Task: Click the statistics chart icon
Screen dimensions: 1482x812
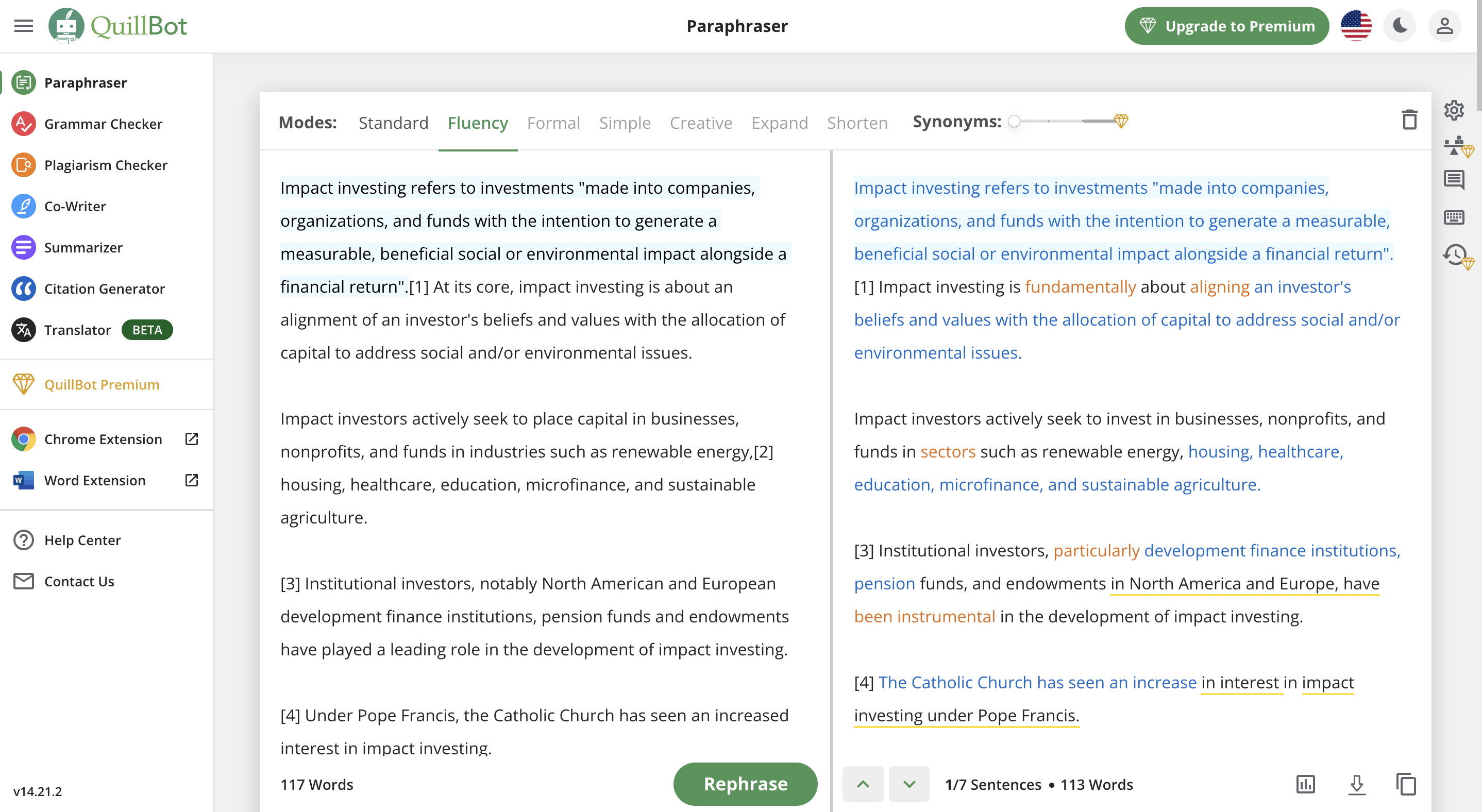Action: point(1305,784)
